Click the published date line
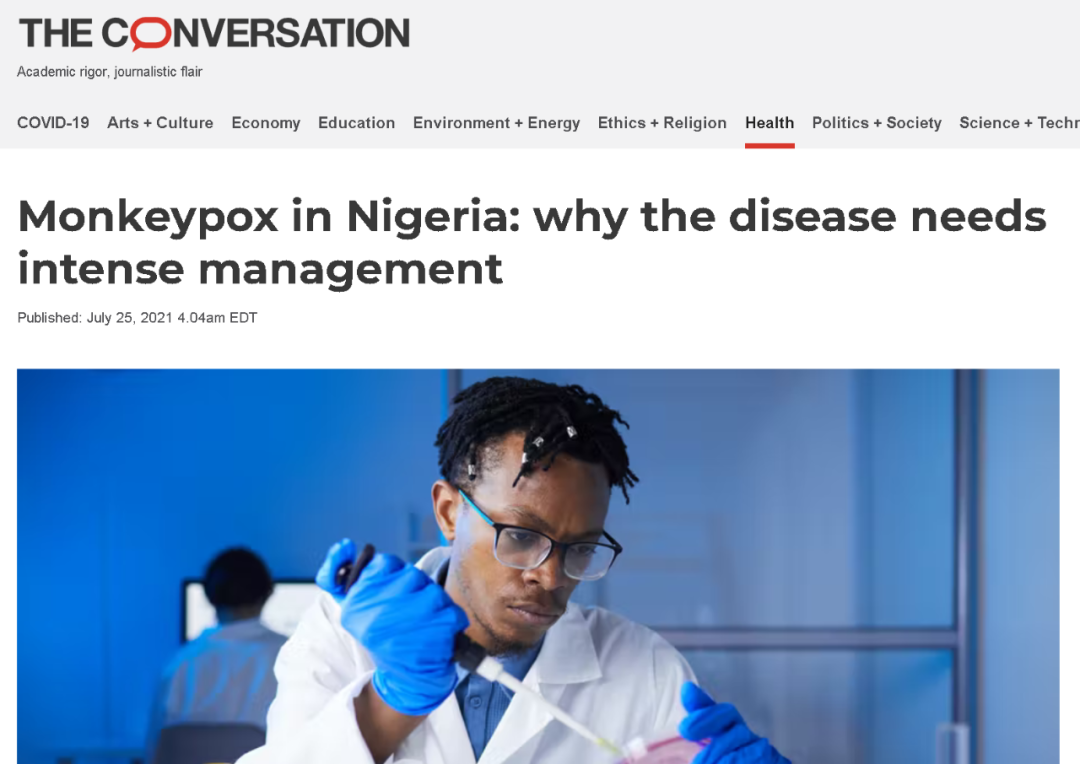This screenshot has height=764, width=1080. [137, 318]
